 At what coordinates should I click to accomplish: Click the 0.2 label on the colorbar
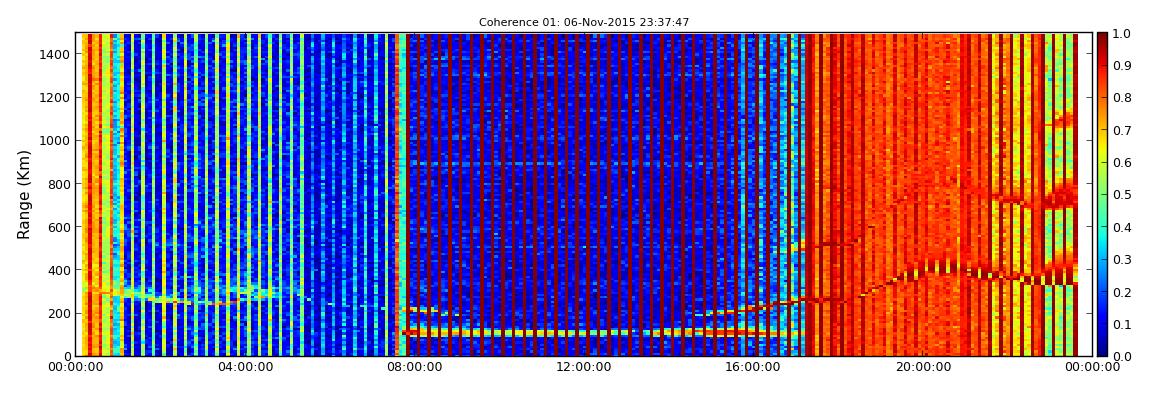click(1123, 292)
